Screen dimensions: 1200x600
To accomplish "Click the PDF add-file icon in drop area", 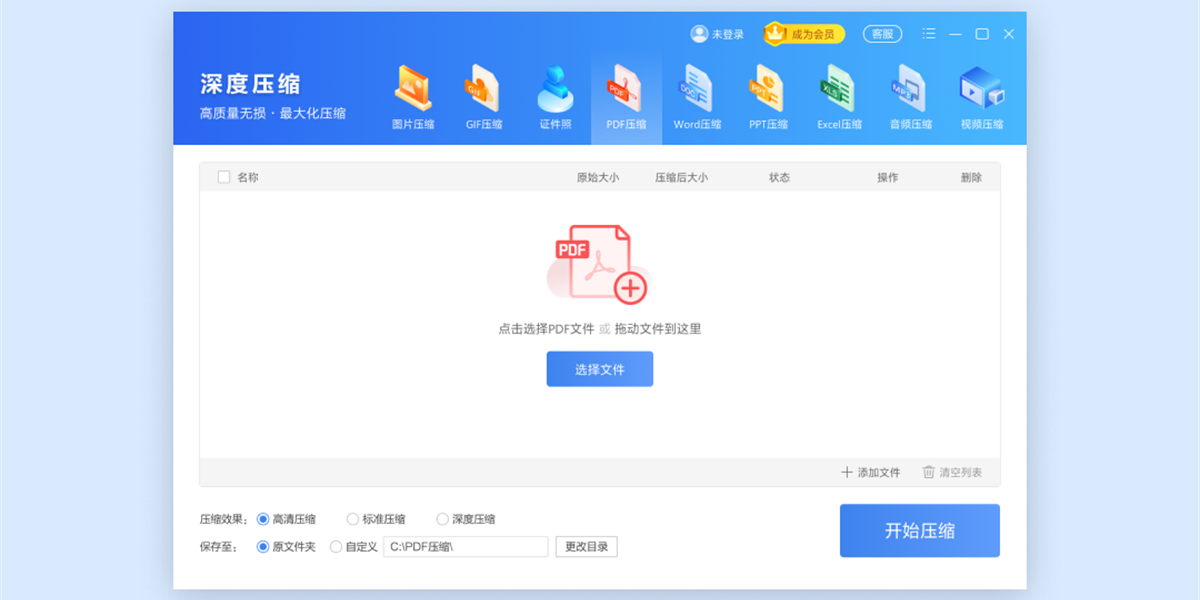I will click(599, 264).
